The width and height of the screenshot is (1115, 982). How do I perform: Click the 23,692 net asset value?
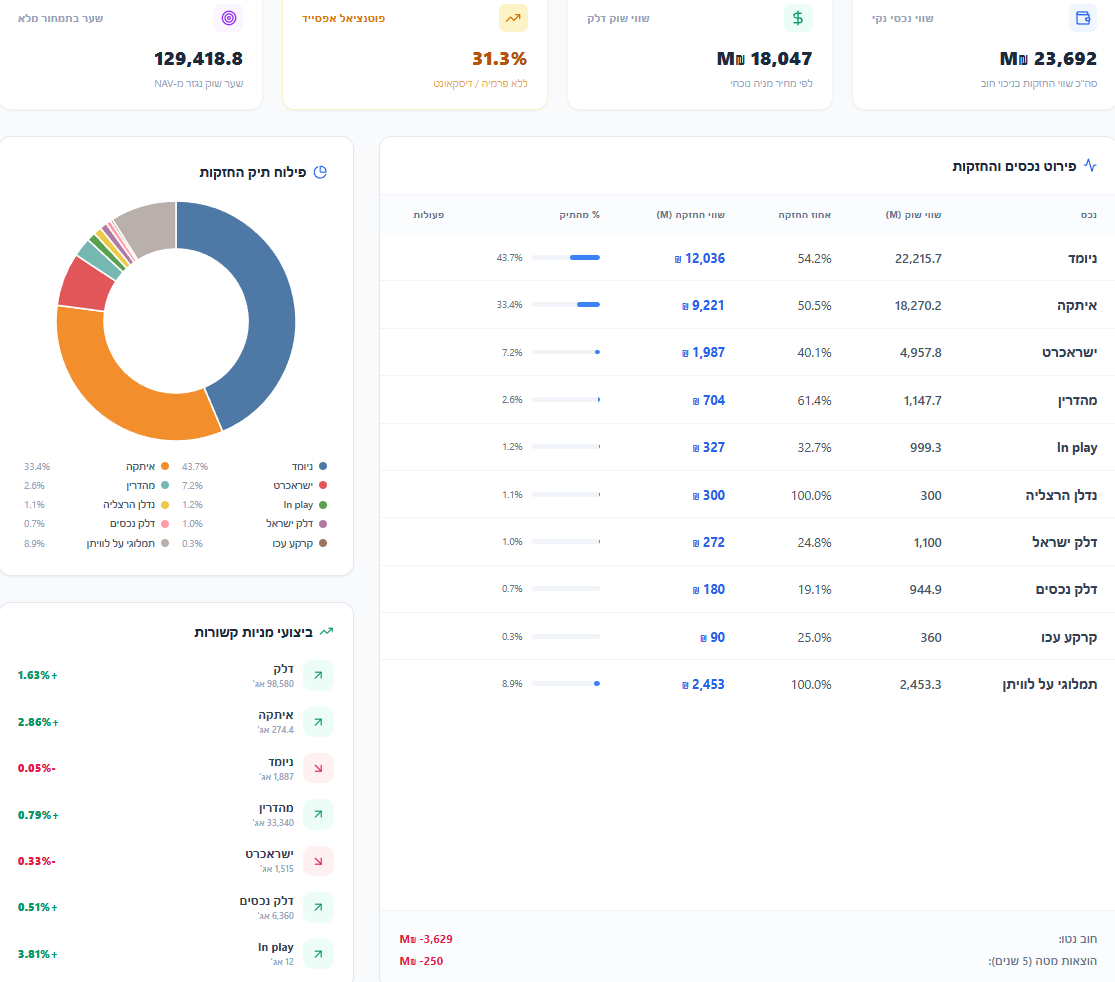[x=1047, y=58]
